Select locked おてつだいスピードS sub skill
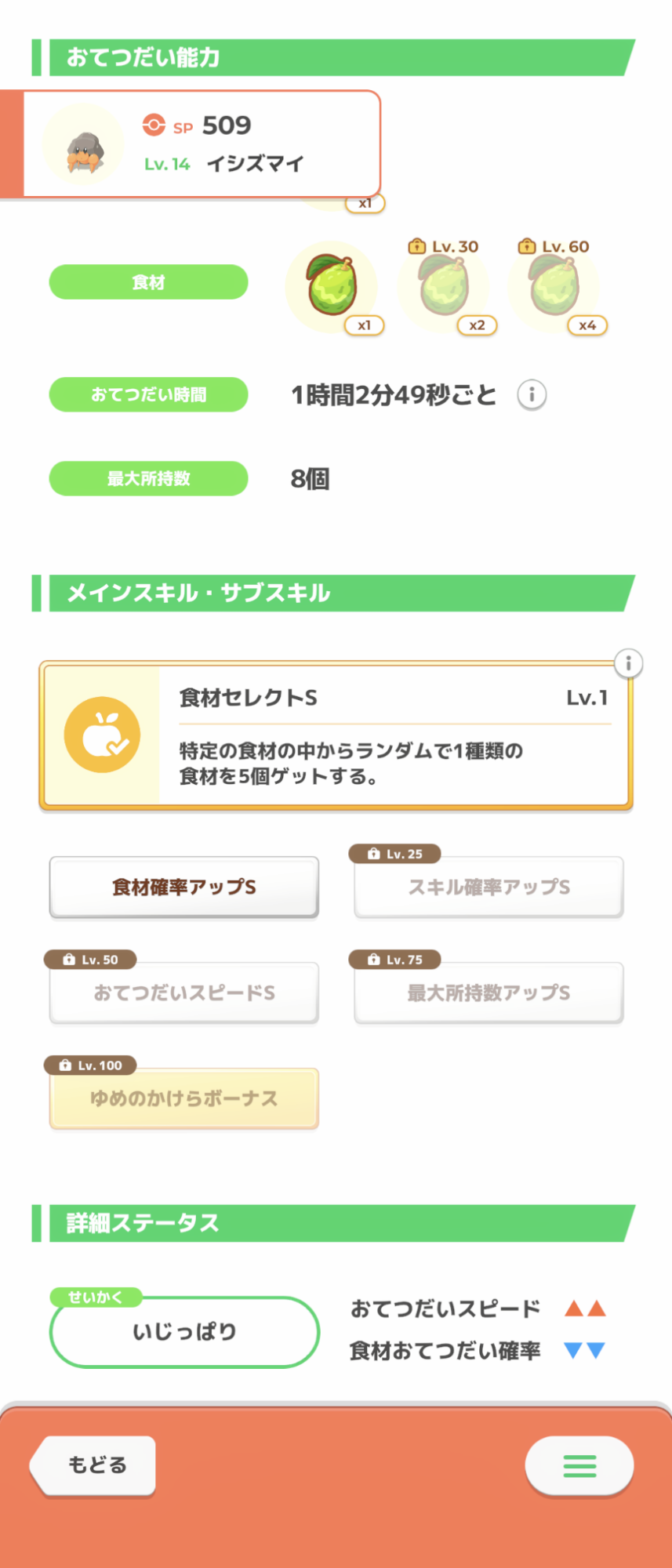This screenshot has height=1568, width=672. tap(184, 993)
